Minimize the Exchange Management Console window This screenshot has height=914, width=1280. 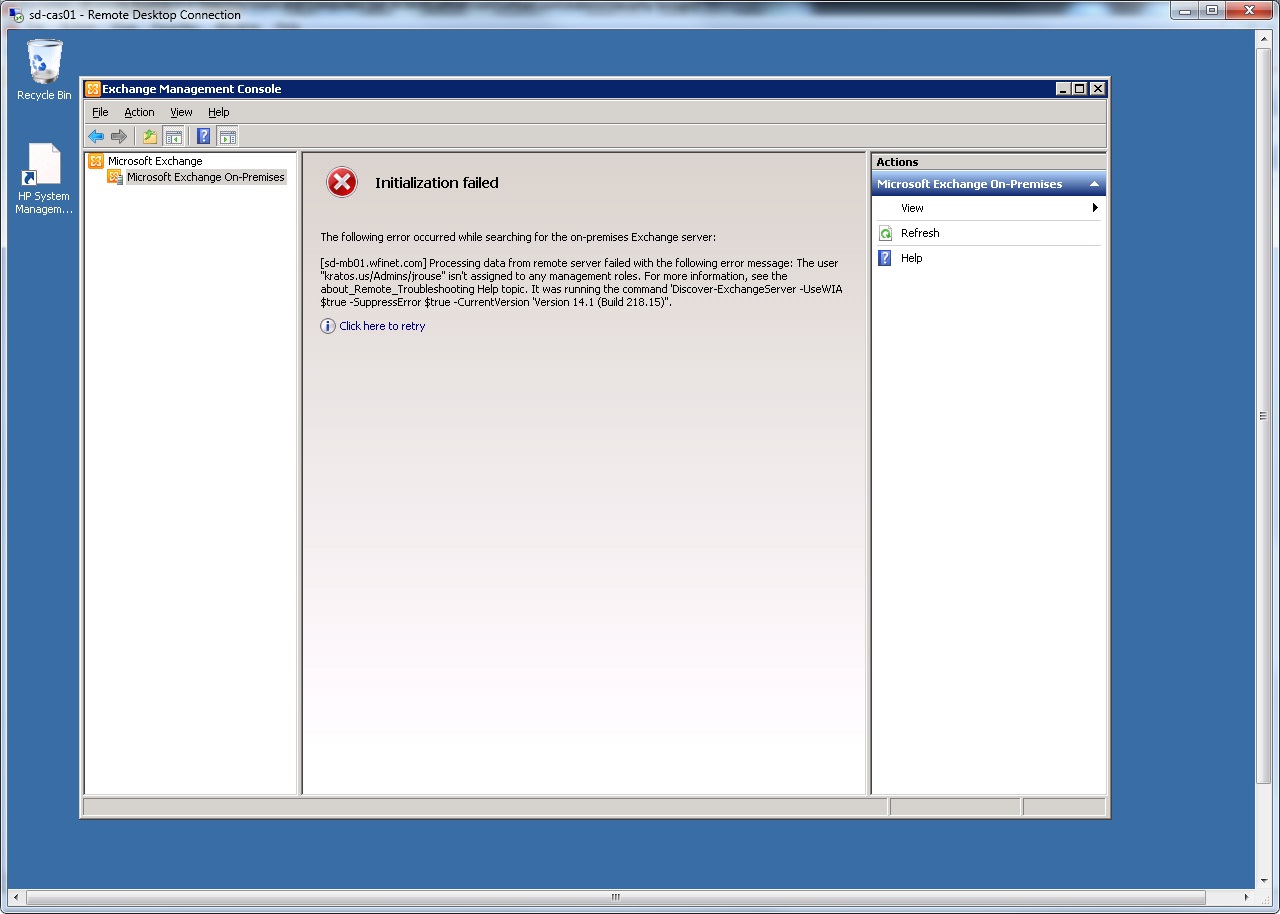(1063, 89)
